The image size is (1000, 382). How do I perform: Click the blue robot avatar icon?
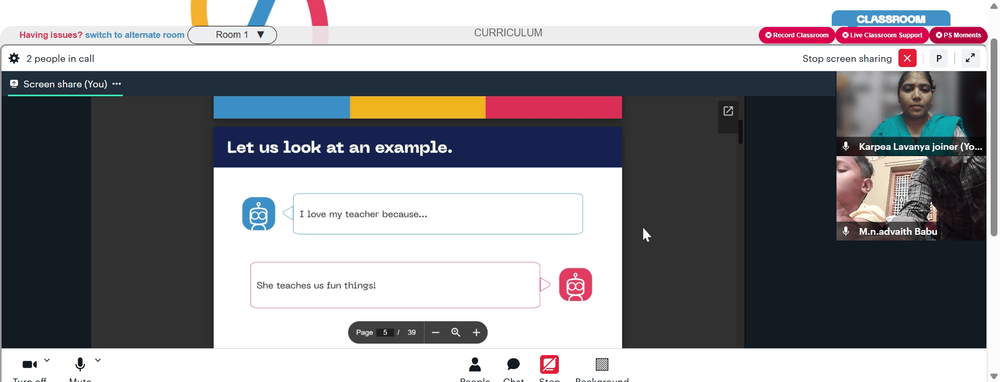click(x=258, y=214)
